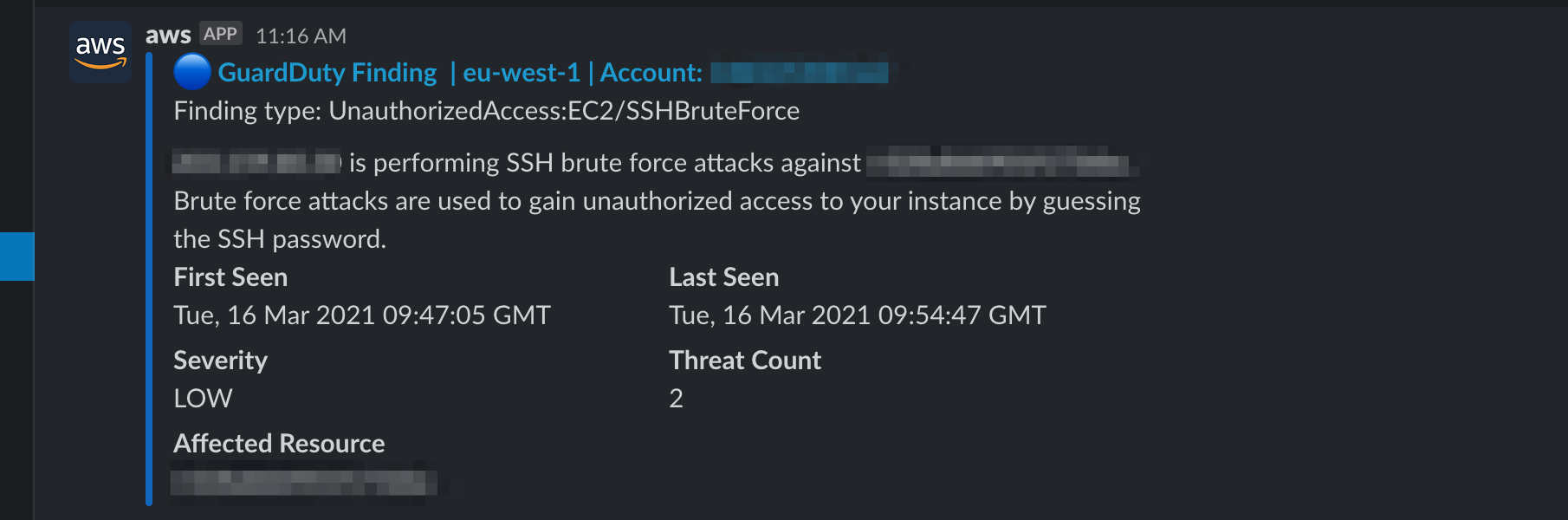Click the blurred target instance ID
This screenshot has width=1568, height=520.
(x=1002, y=162)
